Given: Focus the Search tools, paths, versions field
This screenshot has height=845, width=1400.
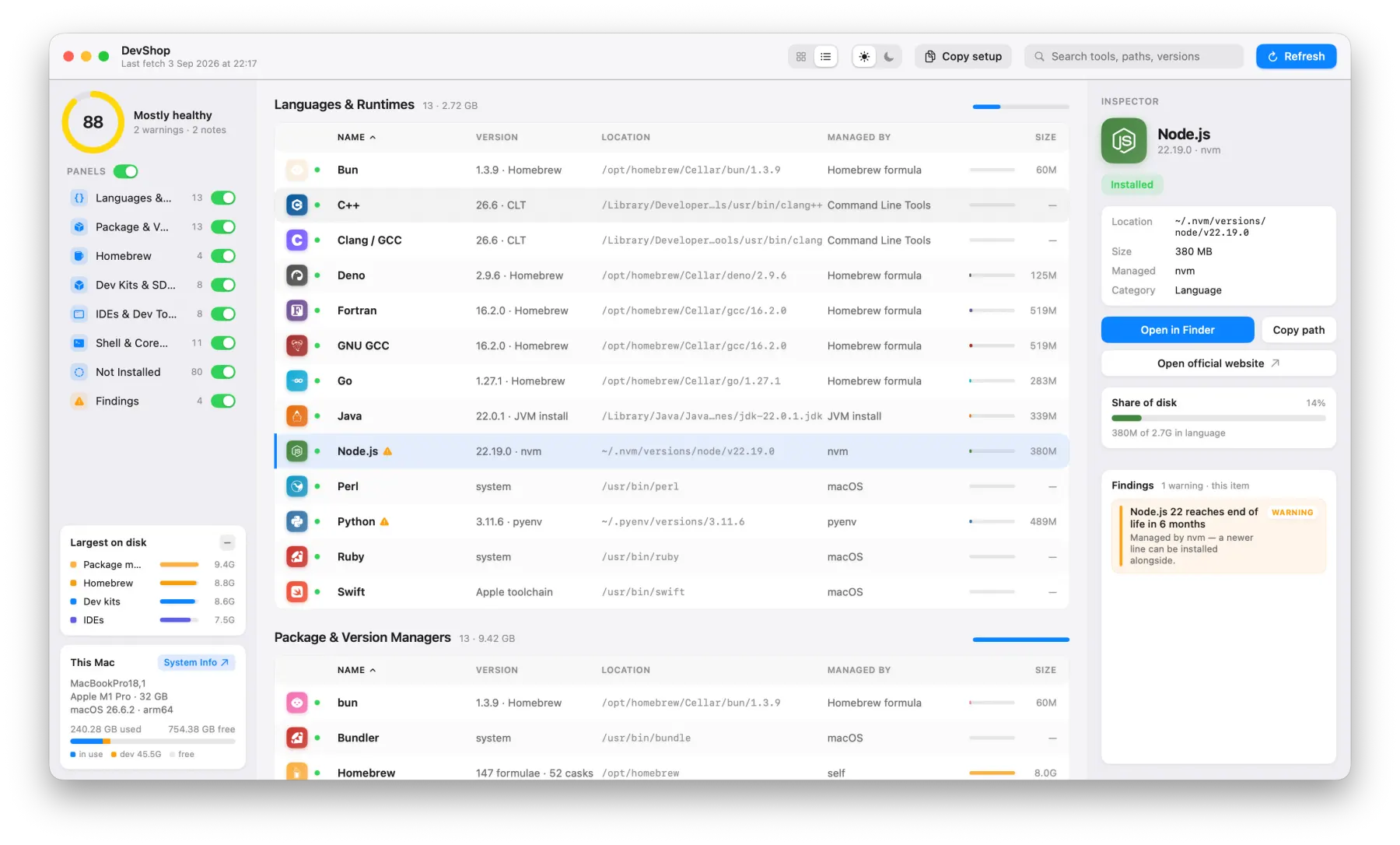Looking at the screenshot, I should (x=1133, y=57).
